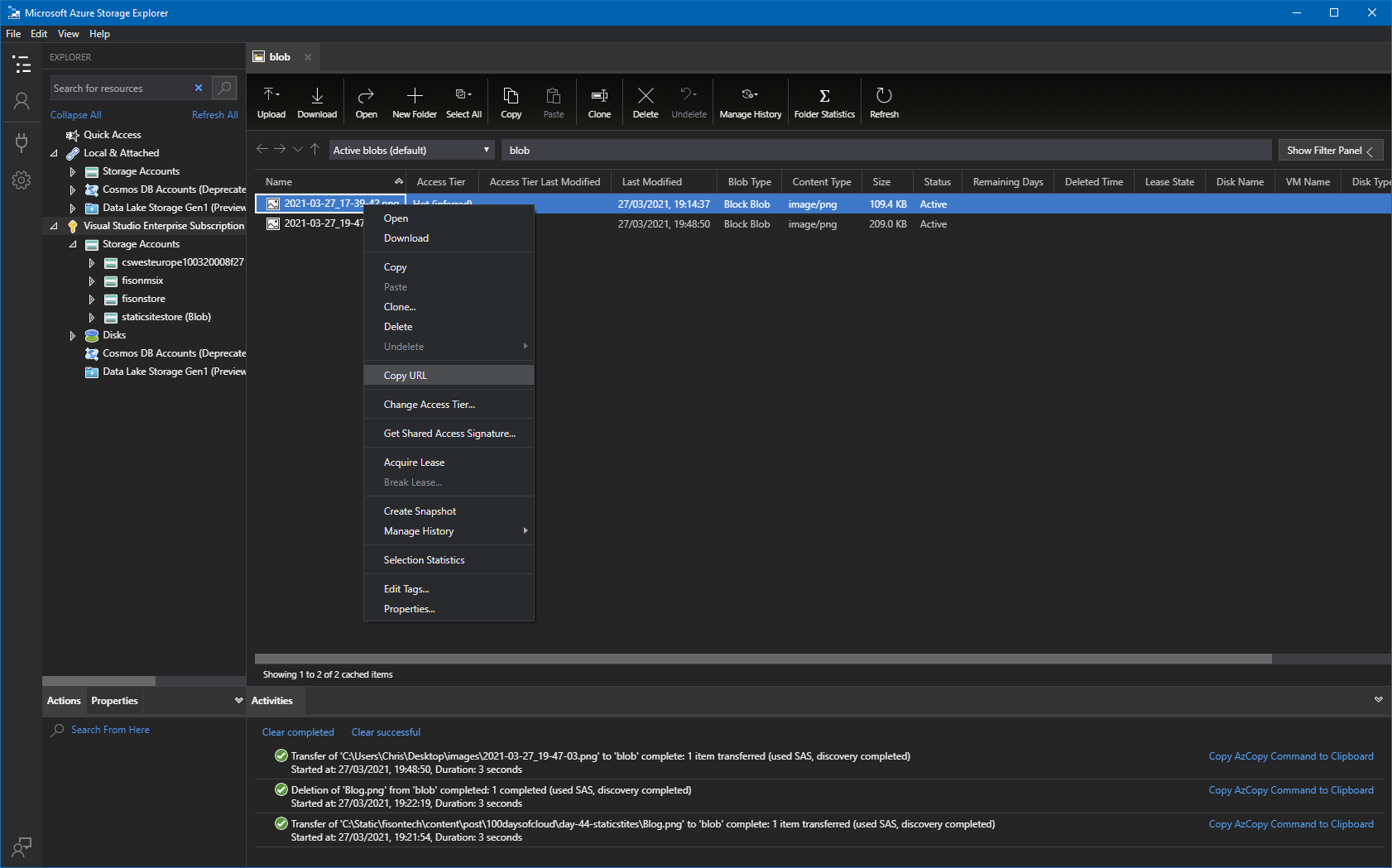Click the Open toolbar button
The height and width of the screenshot is (868, 1392).
[366, 103]
